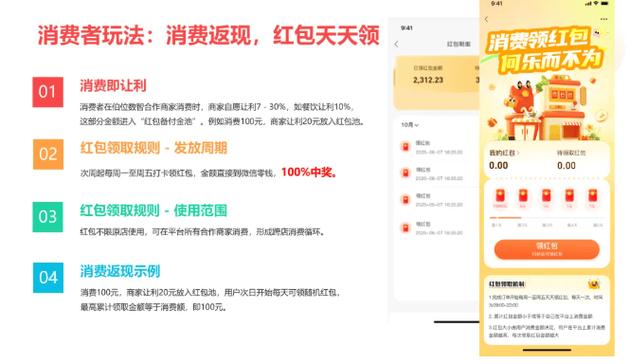Click the 0.00 value under 我的红包
The width and height of the screenshot is (629, 364).
click(498, 165)
